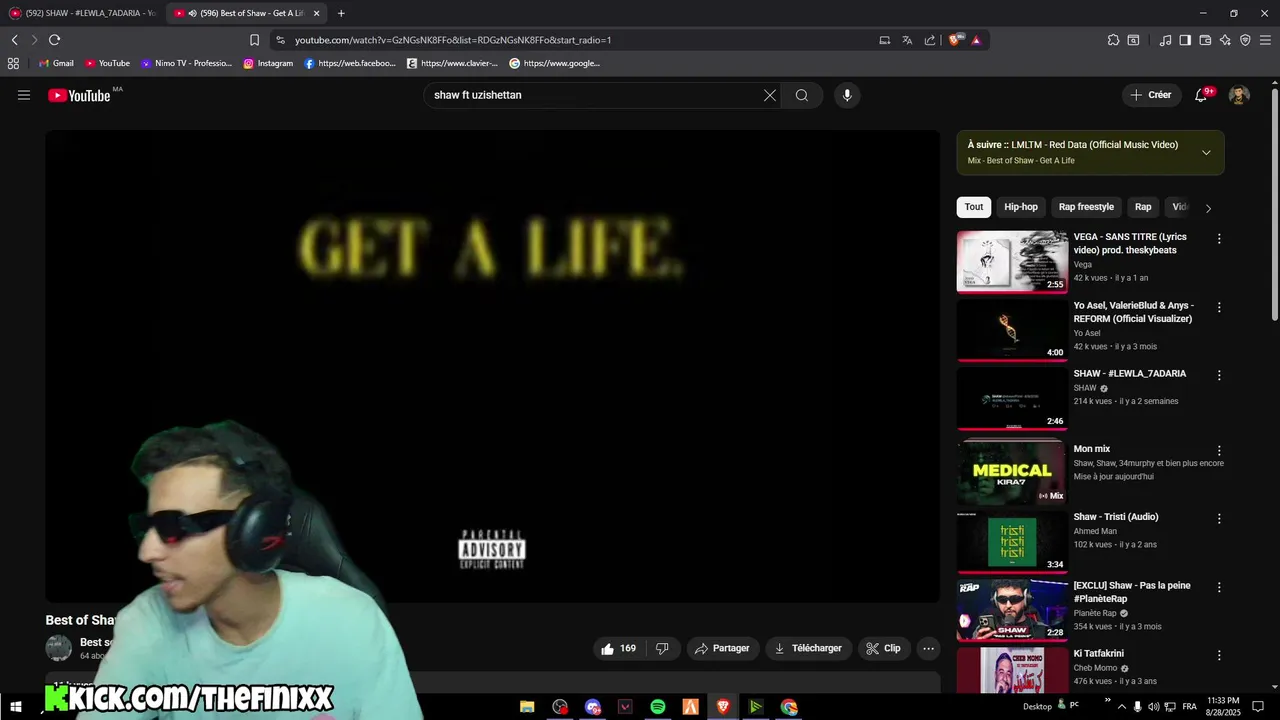This screenshot has height=720, width=1280.
Task: Click the Télécharger button
Action: coord(809,648)
